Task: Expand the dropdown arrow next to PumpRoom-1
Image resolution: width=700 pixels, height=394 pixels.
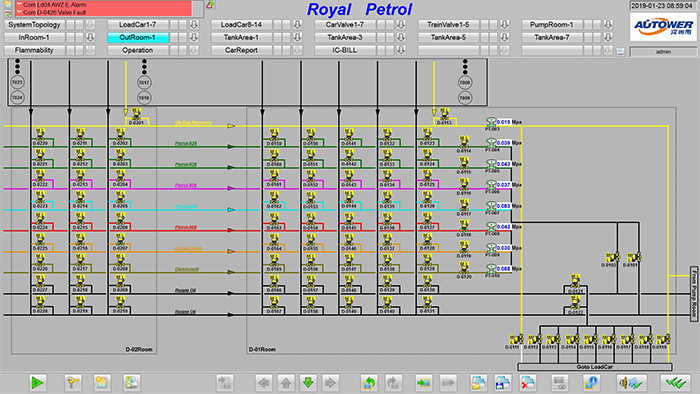Action: (608, 25)
